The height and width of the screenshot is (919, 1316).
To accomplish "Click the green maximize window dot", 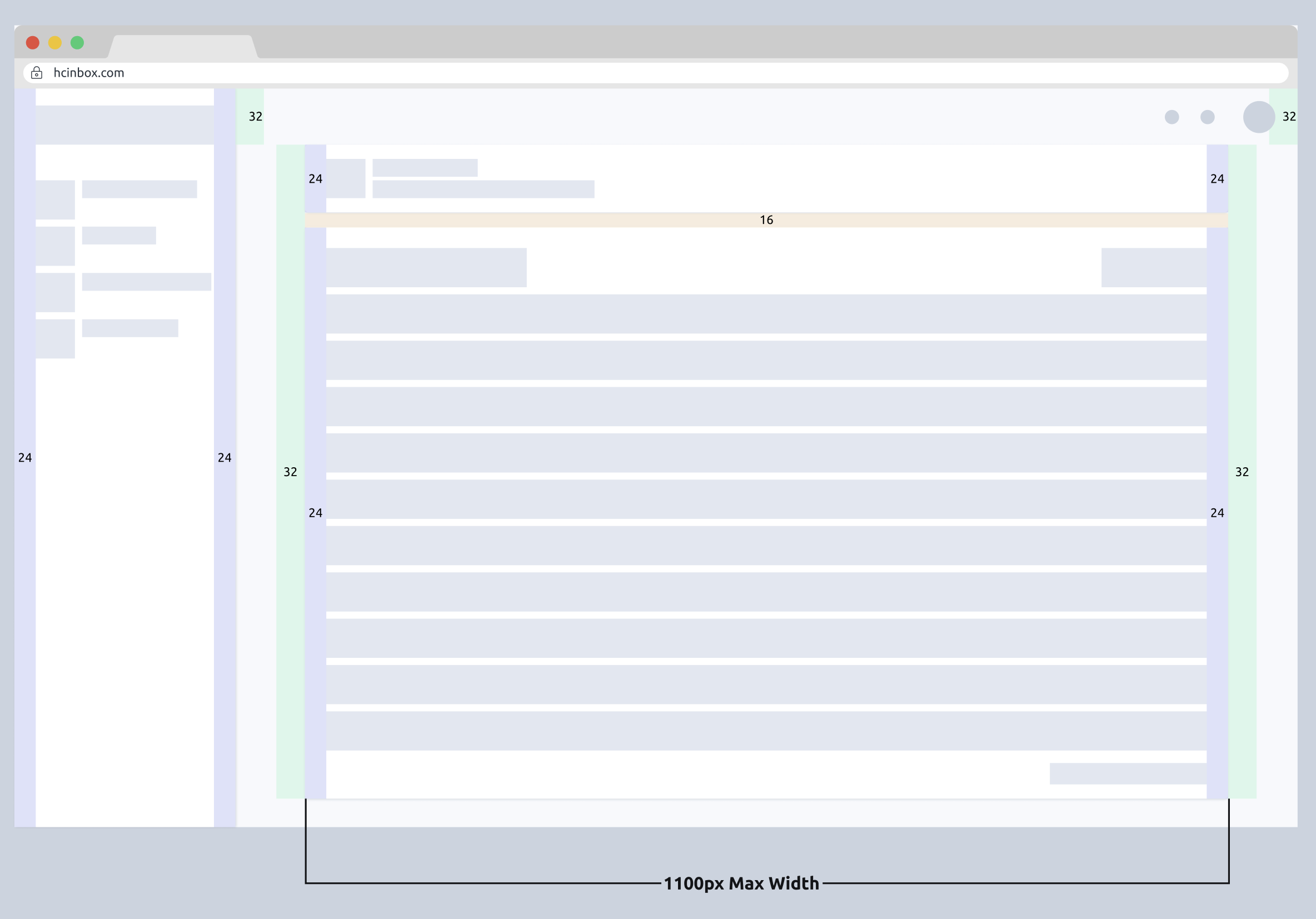I will pyautogui.click(x=77, y=43).
